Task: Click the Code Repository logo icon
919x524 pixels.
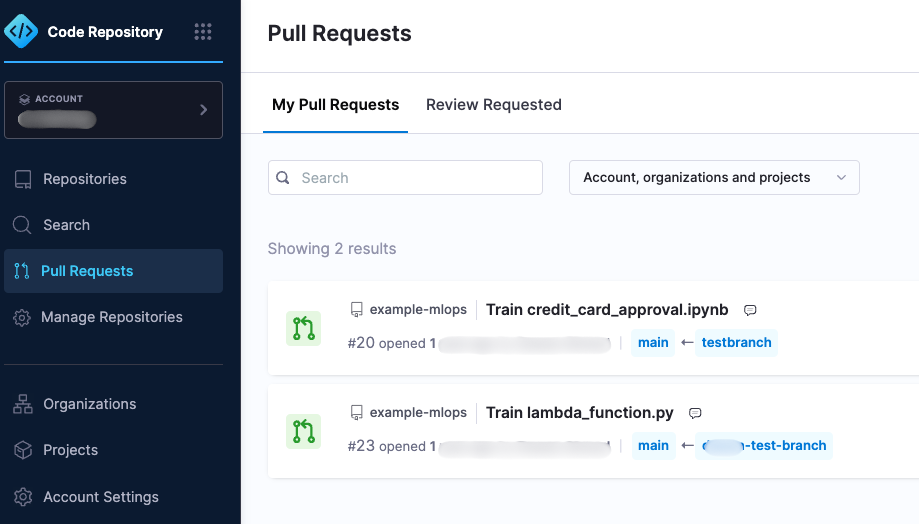Action: tap(21, 31)
